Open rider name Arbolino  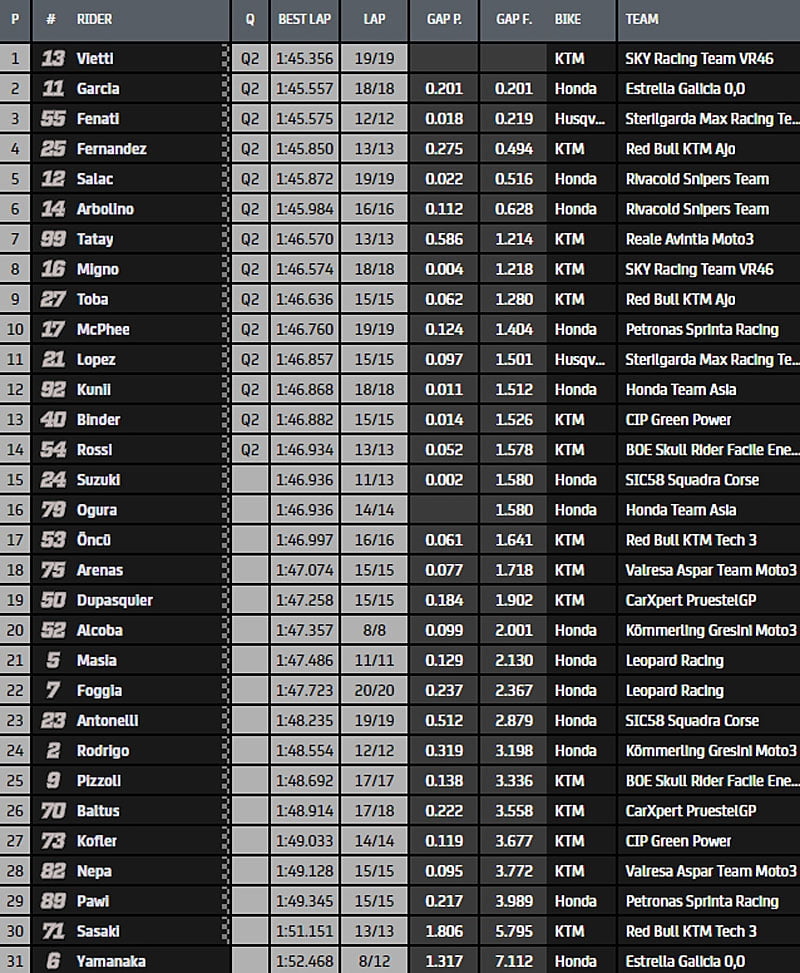tap(105, 209)
